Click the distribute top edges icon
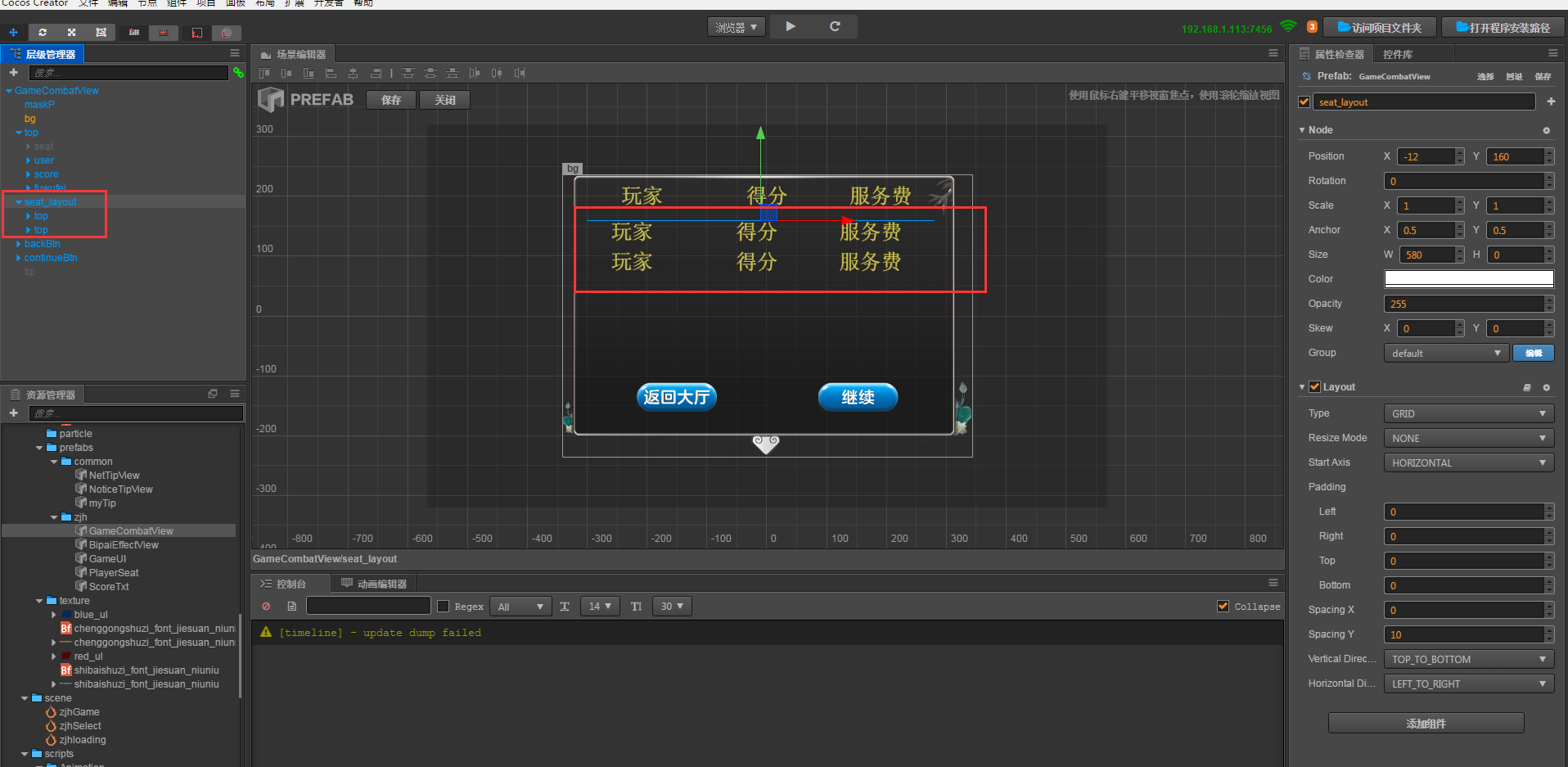This screenshot has height=767, width=1568. (408, 74)
